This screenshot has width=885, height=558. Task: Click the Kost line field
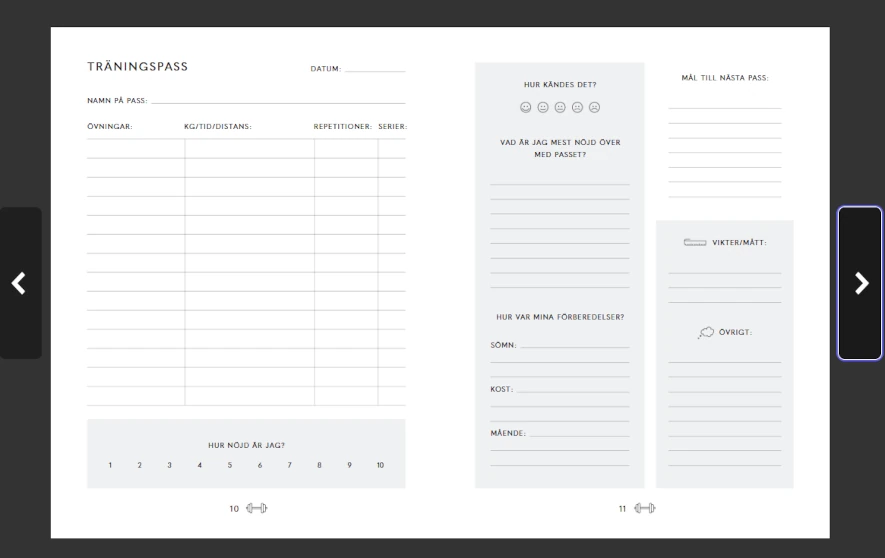[572, 389]
